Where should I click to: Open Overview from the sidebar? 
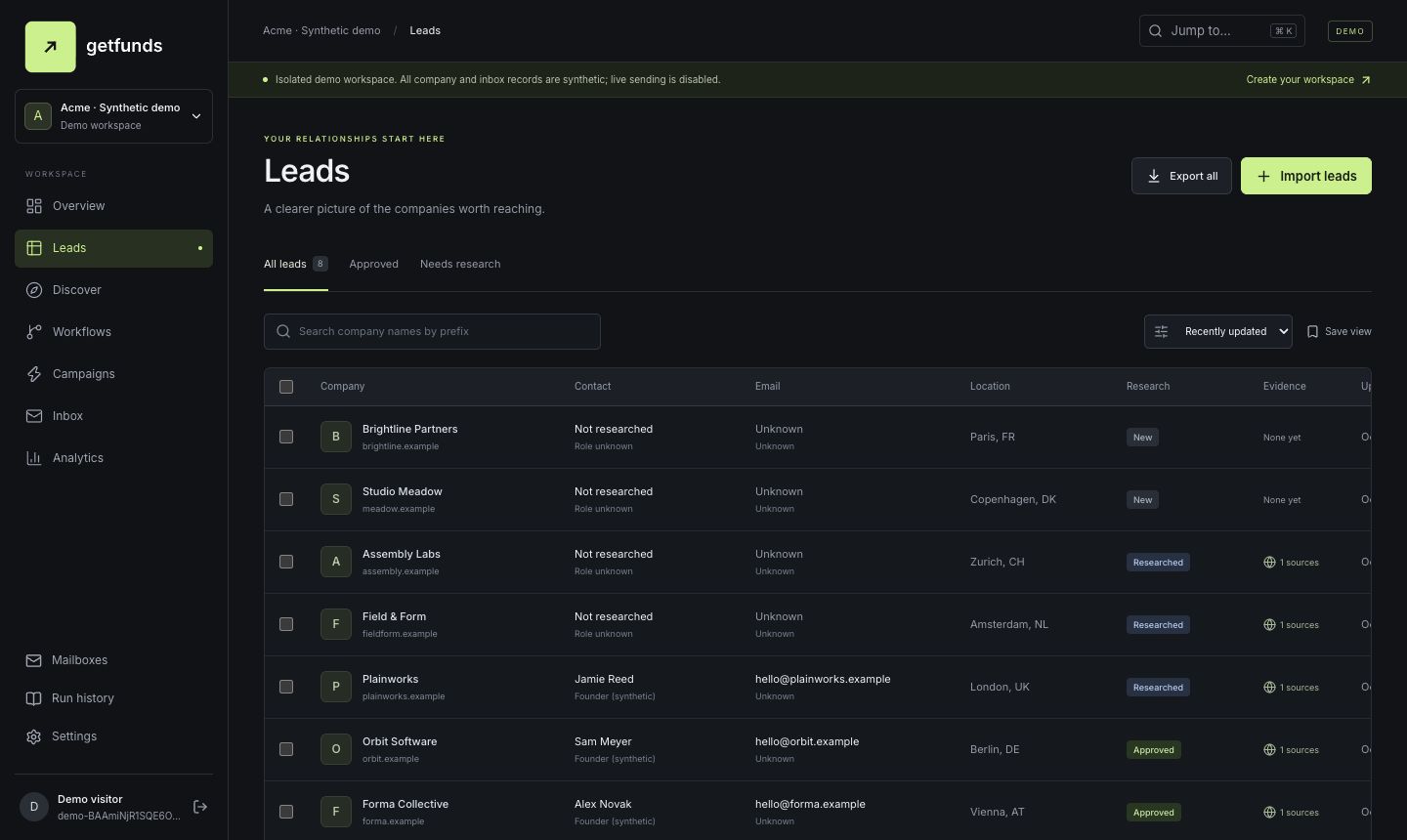[113, 206]
